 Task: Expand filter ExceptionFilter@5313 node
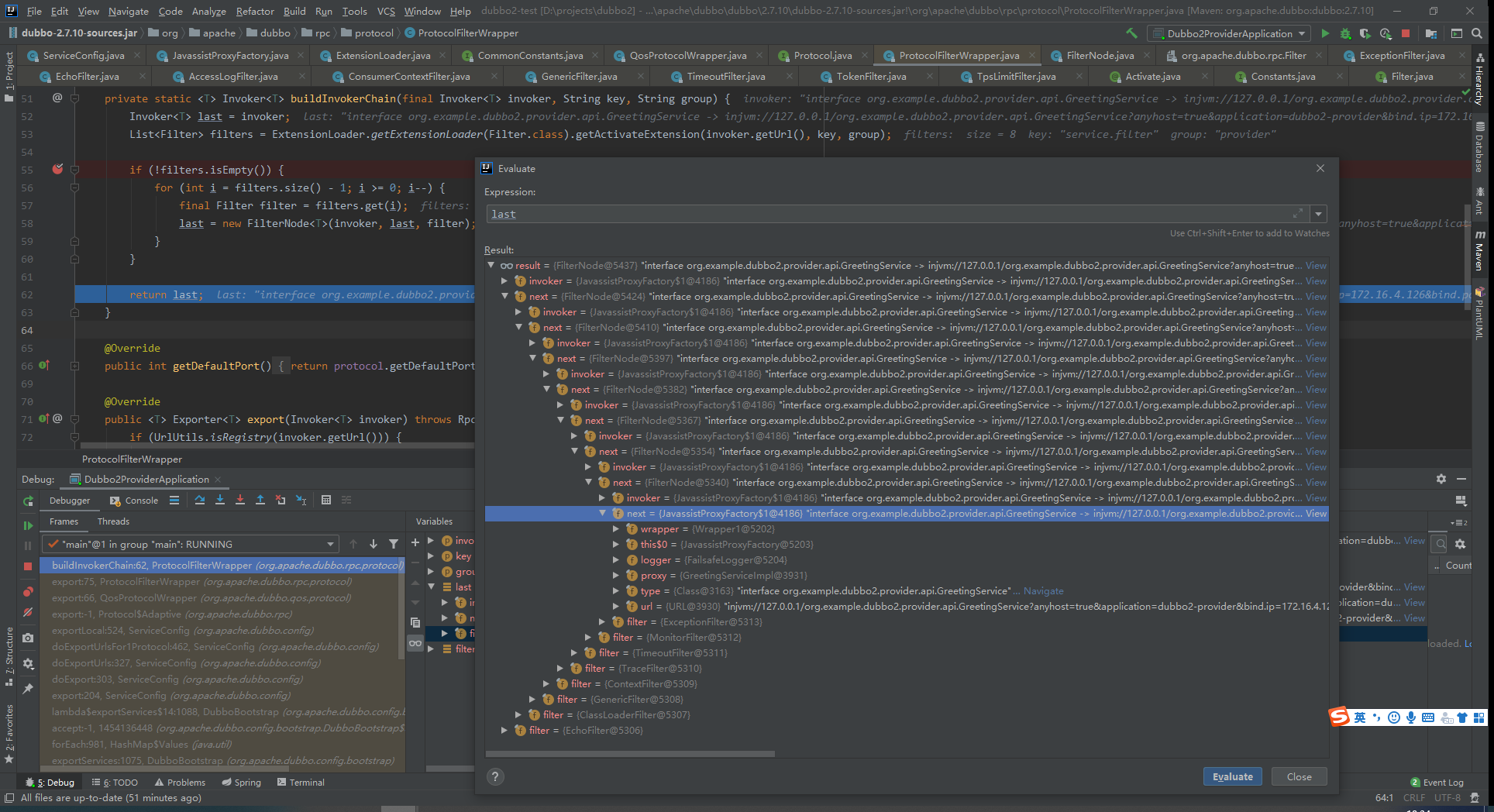tap(603, 621)
